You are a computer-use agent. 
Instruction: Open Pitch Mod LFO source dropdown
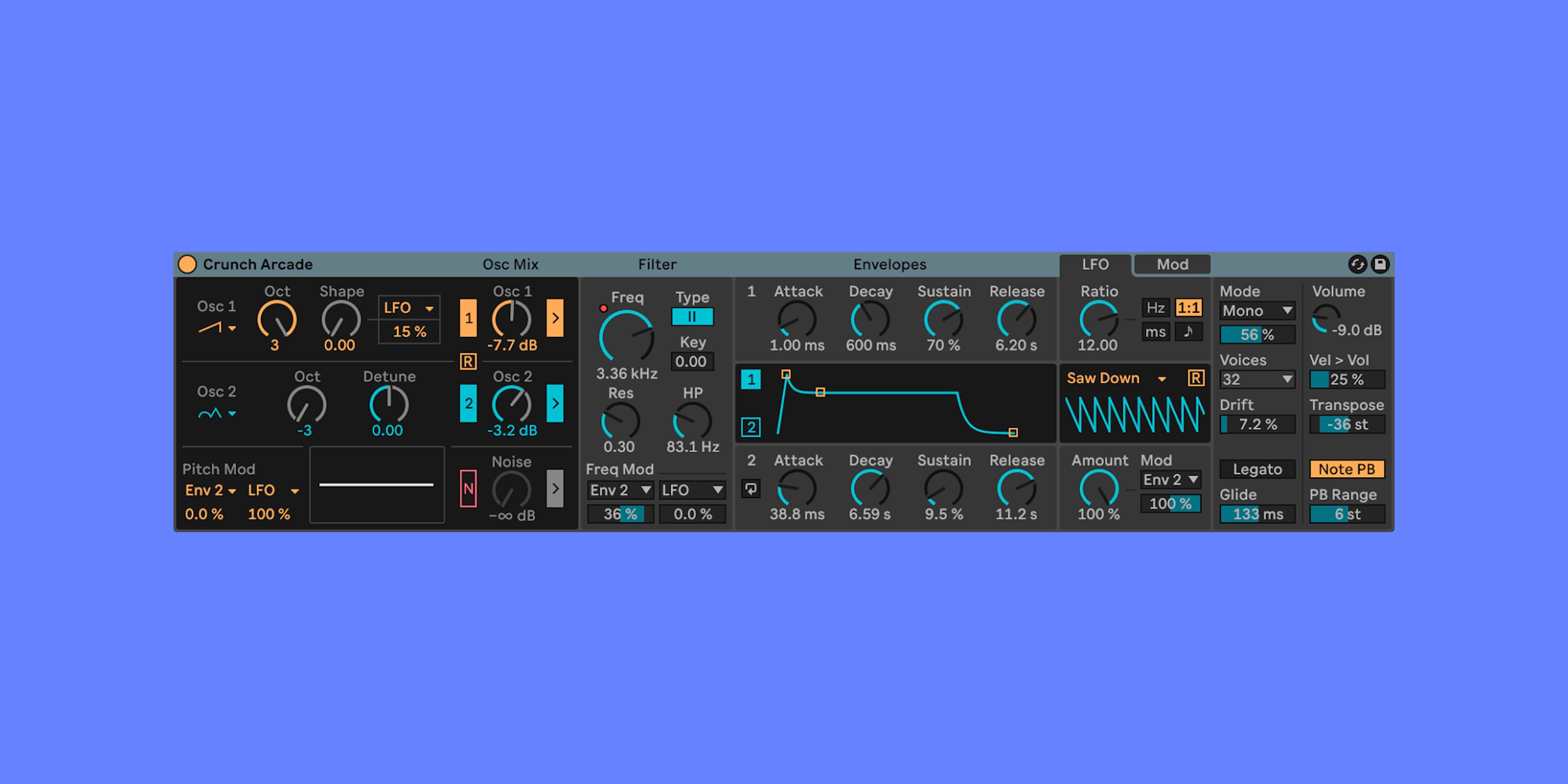coord(273,490)
